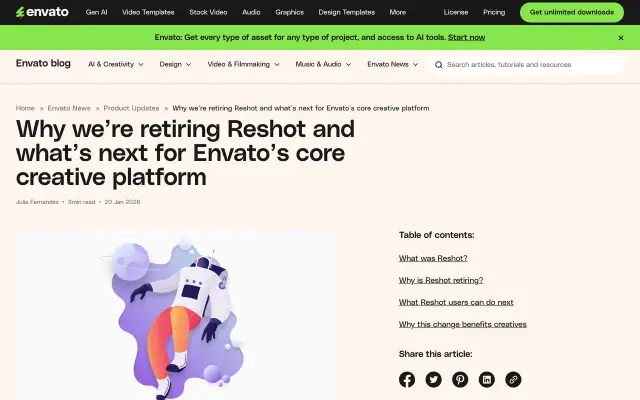
Task: Expand Envato News dropdown
Action: pyautogui.click(x=393, y=64)
